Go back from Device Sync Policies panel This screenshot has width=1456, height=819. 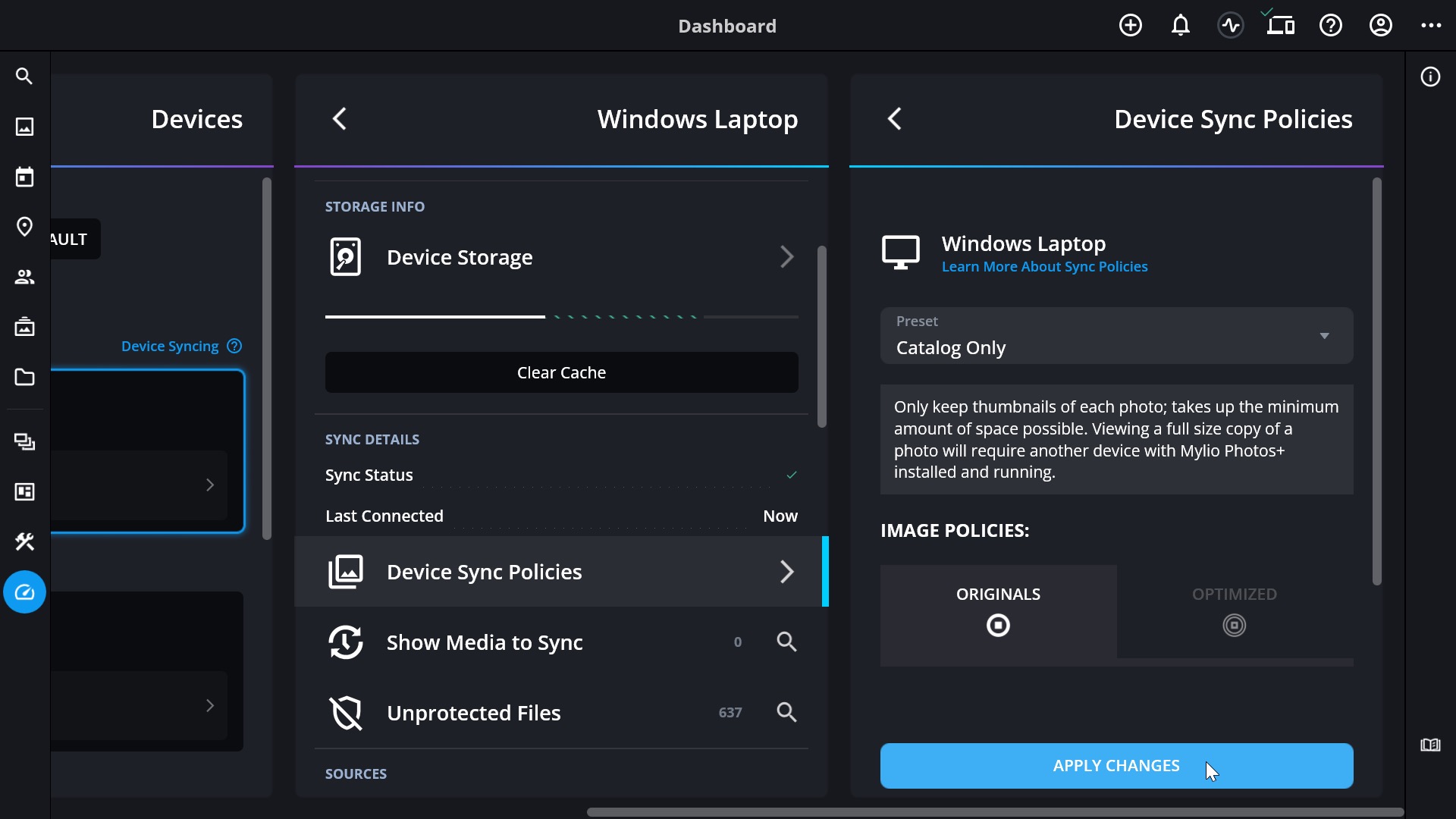tap(895, 119)
